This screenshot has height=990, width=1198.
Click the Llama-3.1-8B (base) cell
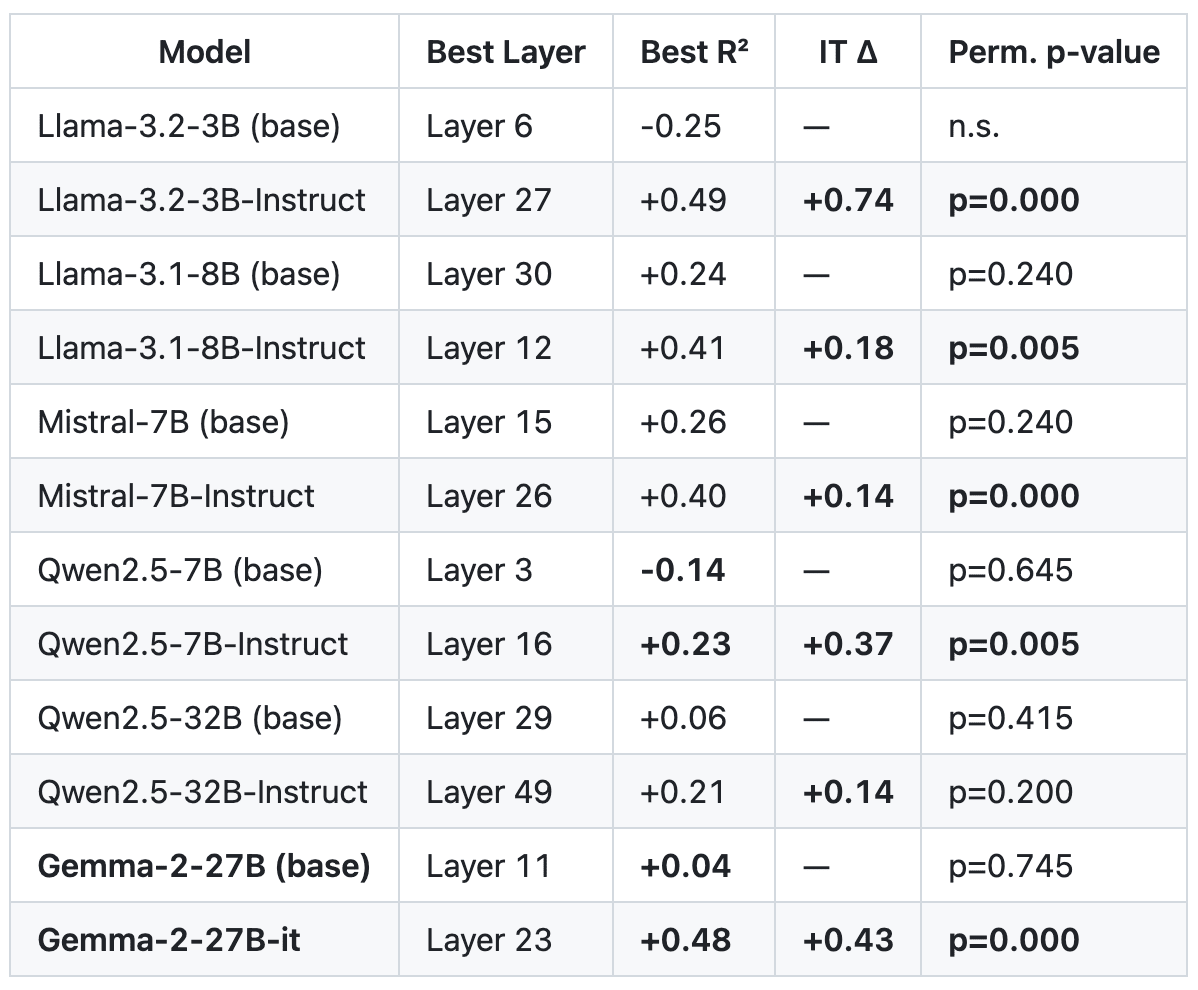(189, 274)
